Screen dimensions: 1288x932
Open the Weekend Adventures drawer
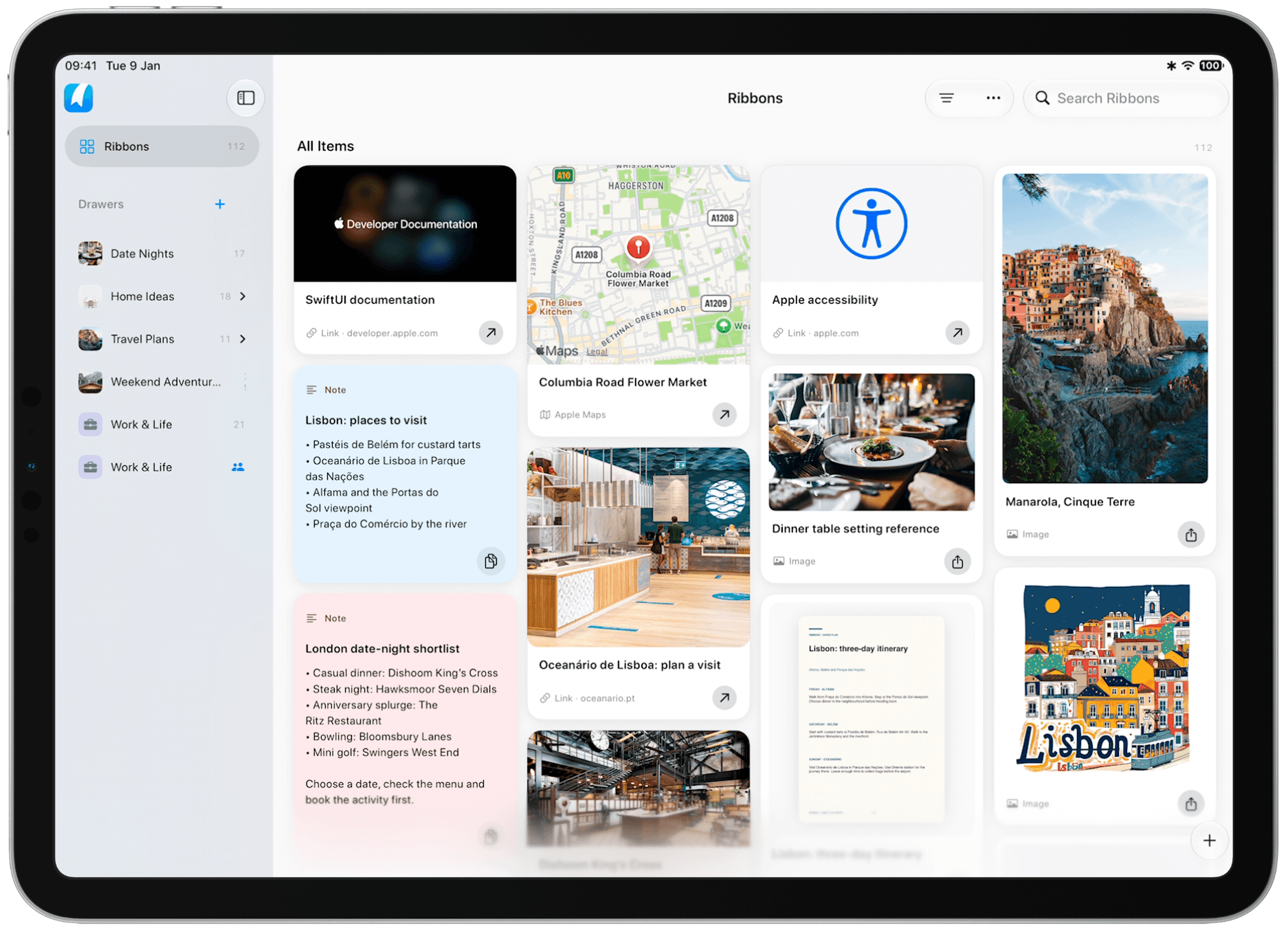coord(162,381)
